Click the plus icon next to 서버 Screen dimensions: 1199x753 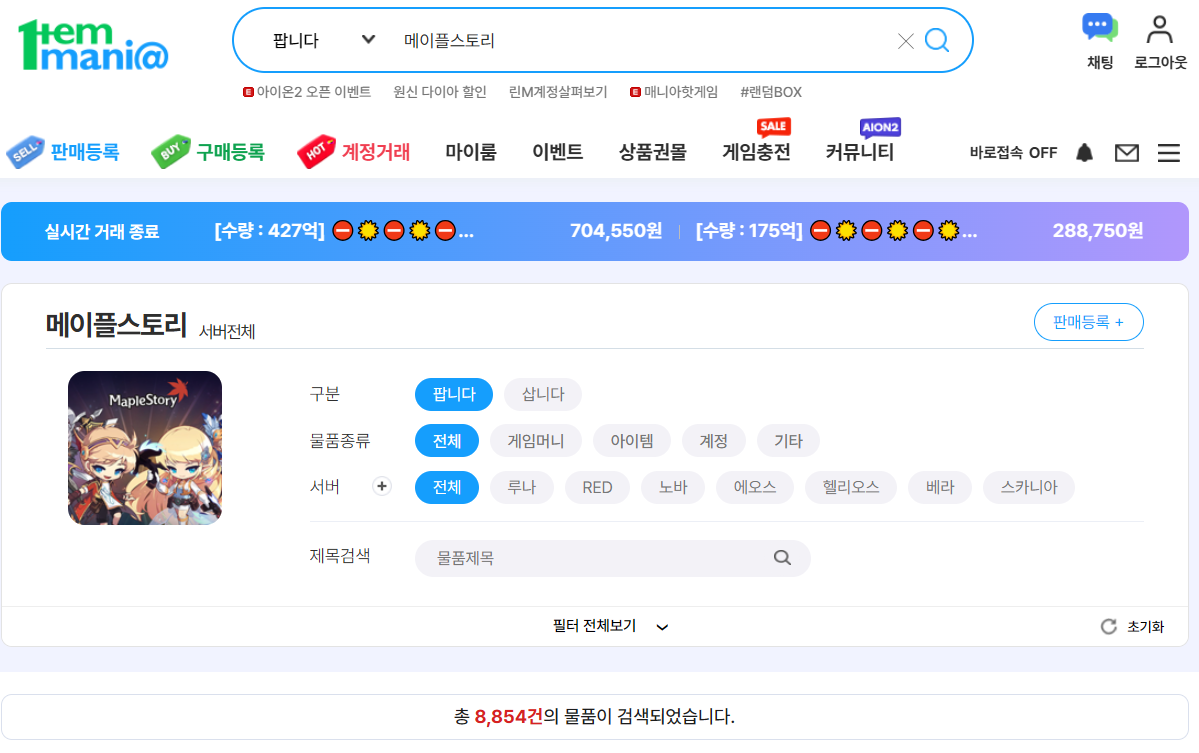(x=382, y=486)
